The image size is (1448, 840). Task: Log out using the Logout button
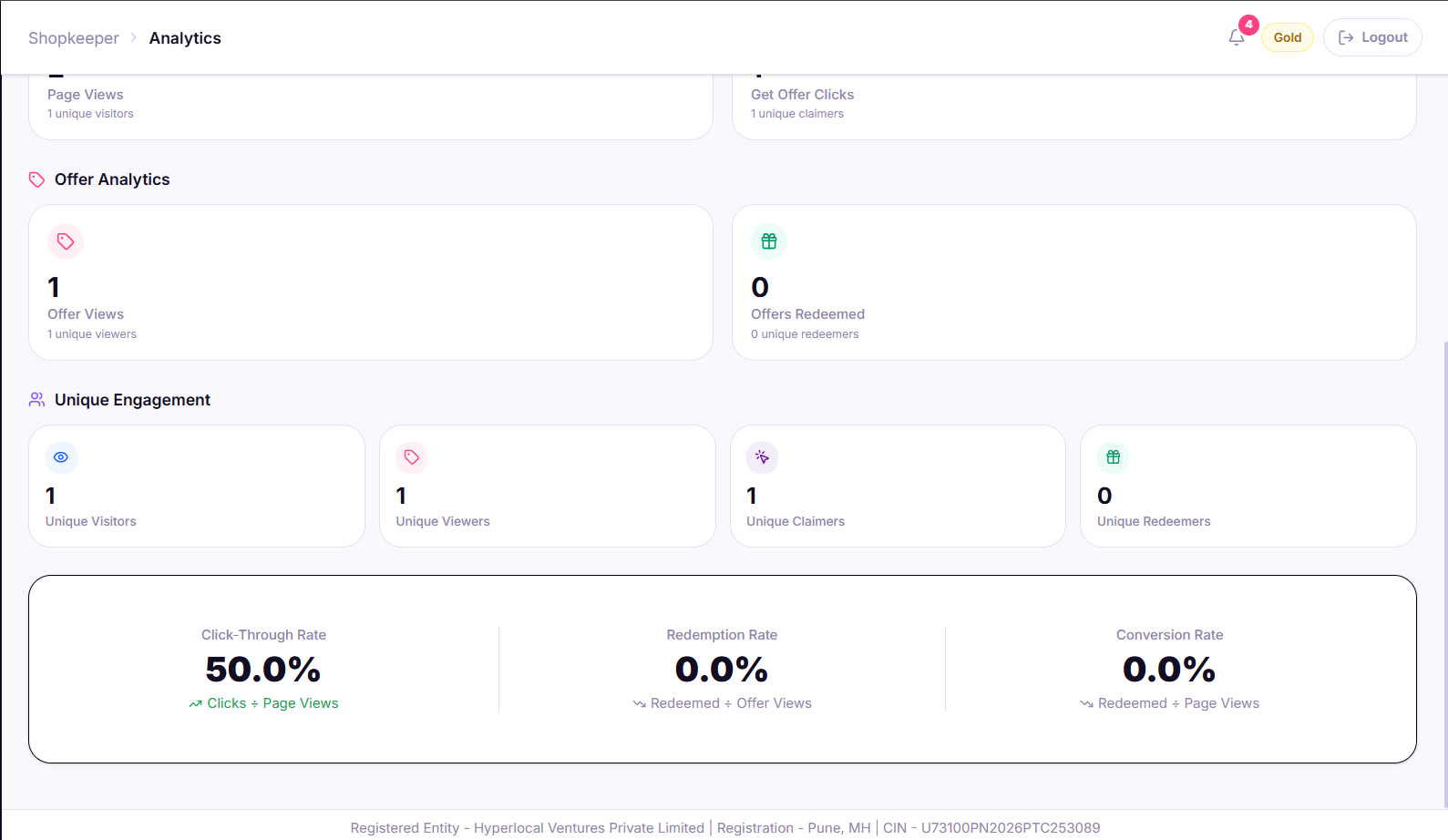pyautogui.click(x=1372, y=37)
